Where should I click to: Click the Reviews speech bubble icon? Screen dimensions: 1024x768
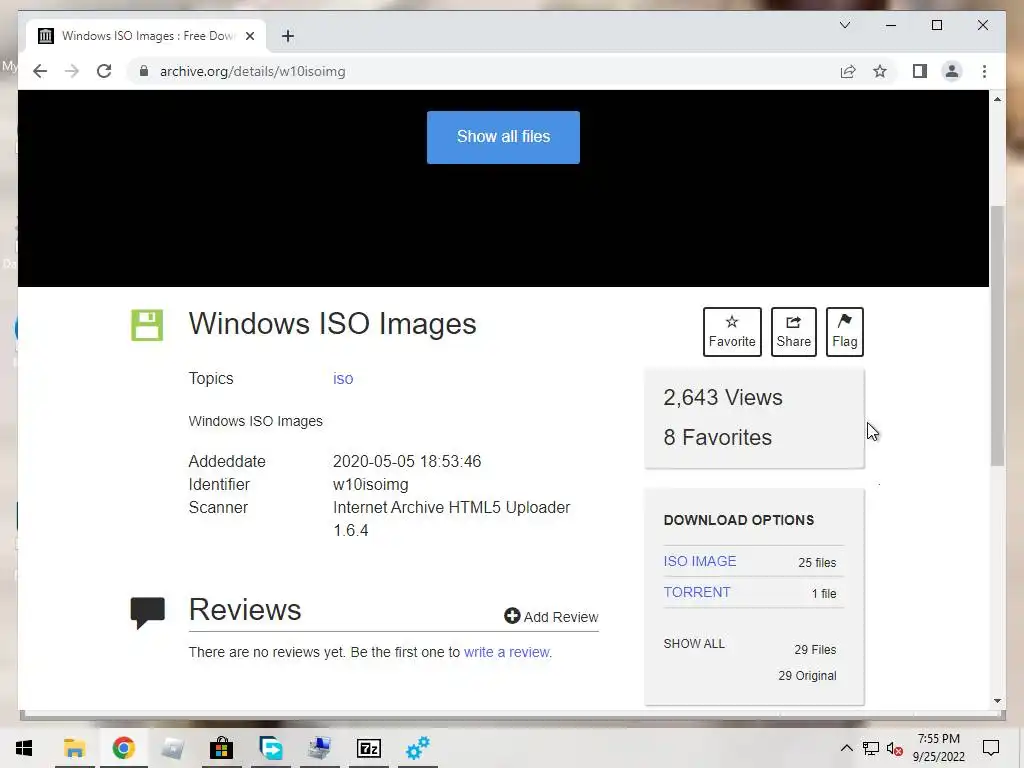[x=148, y=613]
